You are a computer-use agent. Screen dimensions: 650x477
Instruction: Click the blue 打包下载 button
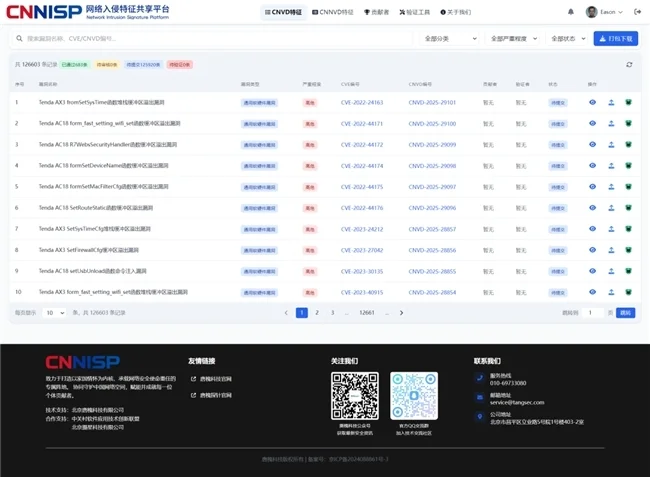click(615, 39)
